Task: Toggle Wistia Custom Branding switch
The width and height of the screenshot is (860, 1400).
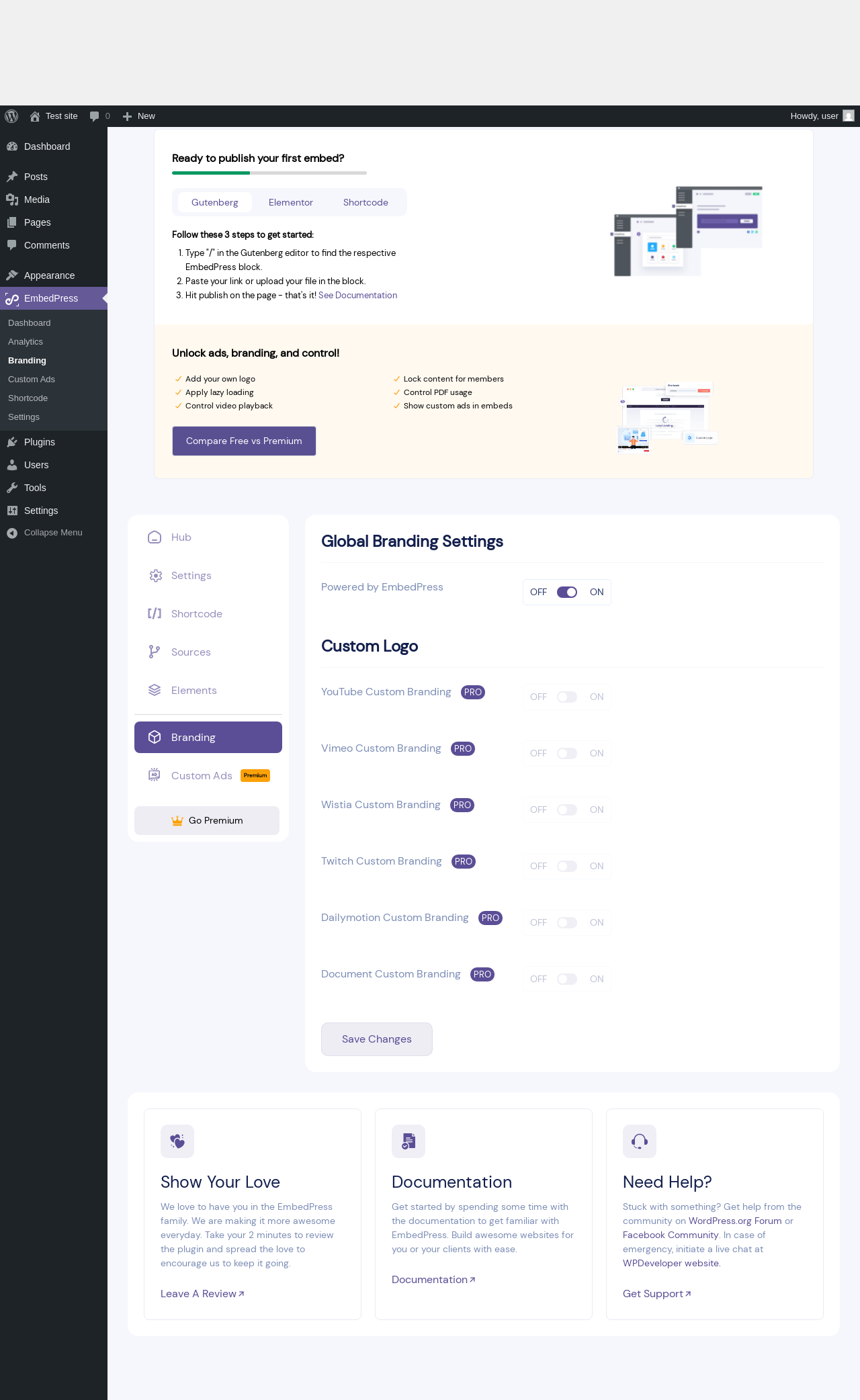Action: pos(567,810)
